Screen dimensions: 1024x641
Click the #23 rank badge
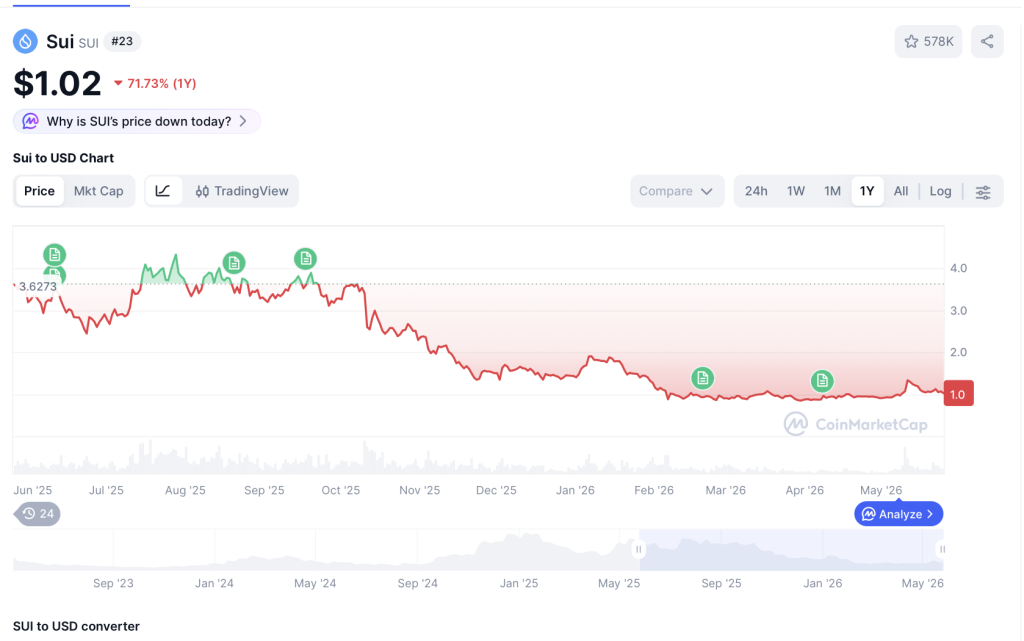tap(122, 42)
